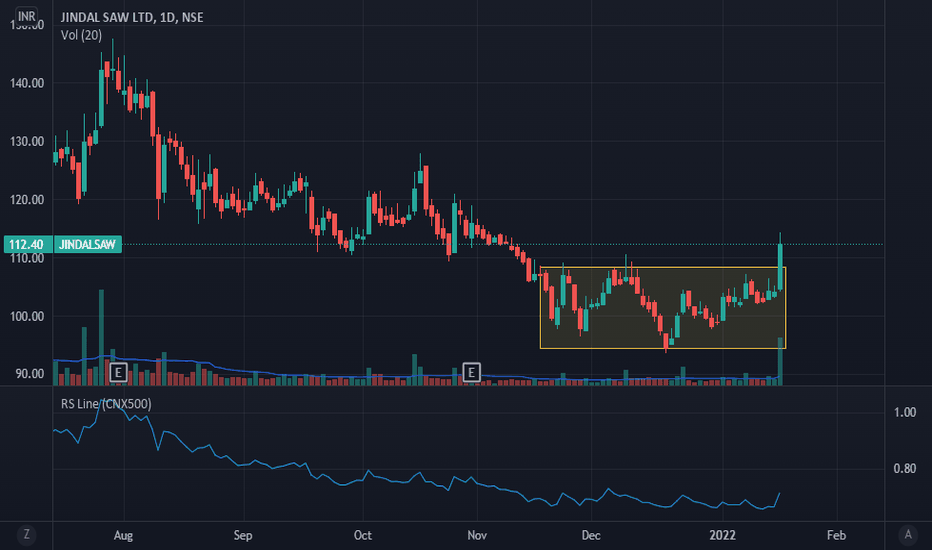Open the JINDAL SAW LTD symbol title
Viewport: 932px width, 550px height.
pos(132,17)
